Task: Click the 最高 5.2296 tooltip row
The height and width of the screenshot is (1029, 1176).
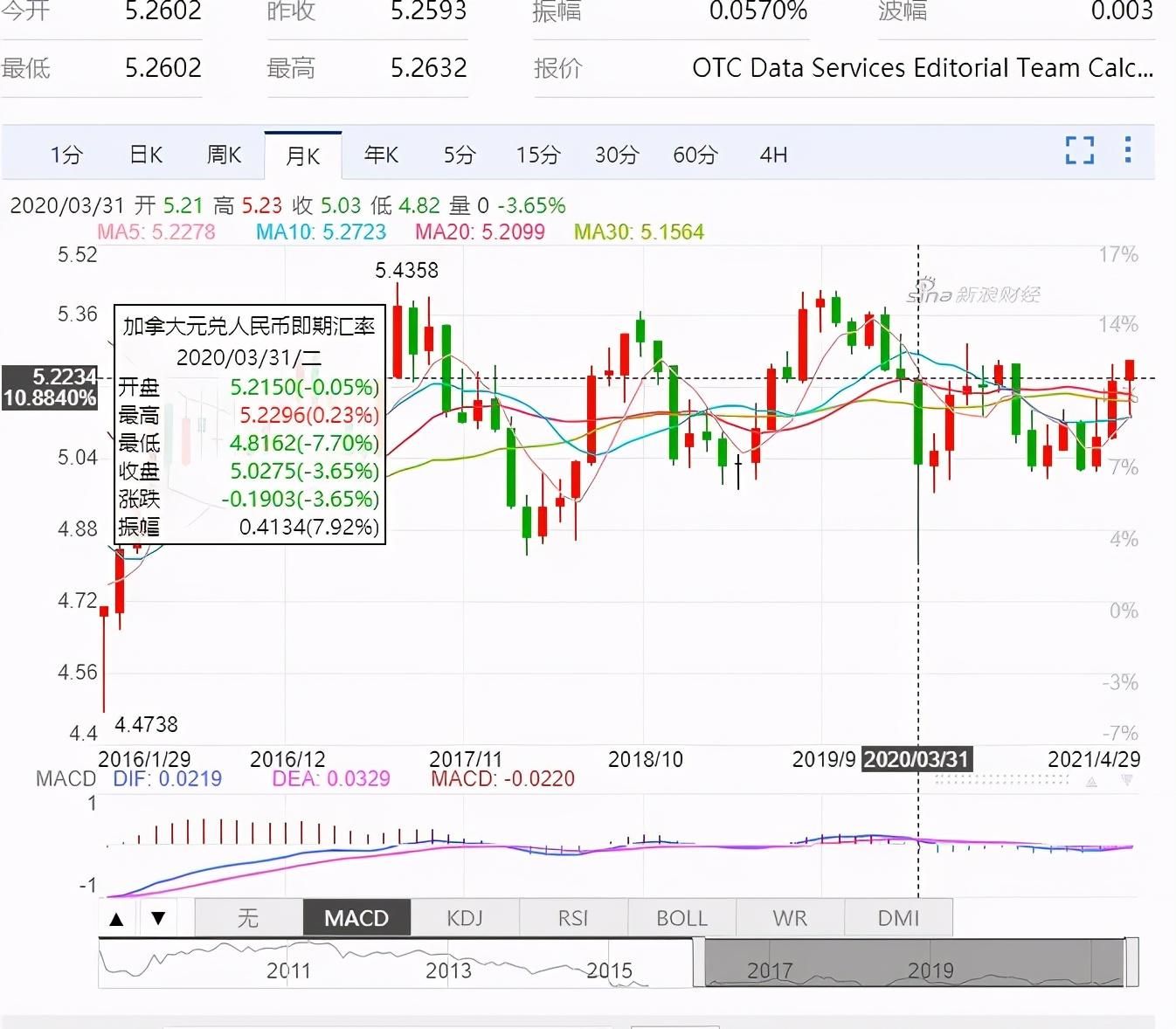Action: pos(249,415)
